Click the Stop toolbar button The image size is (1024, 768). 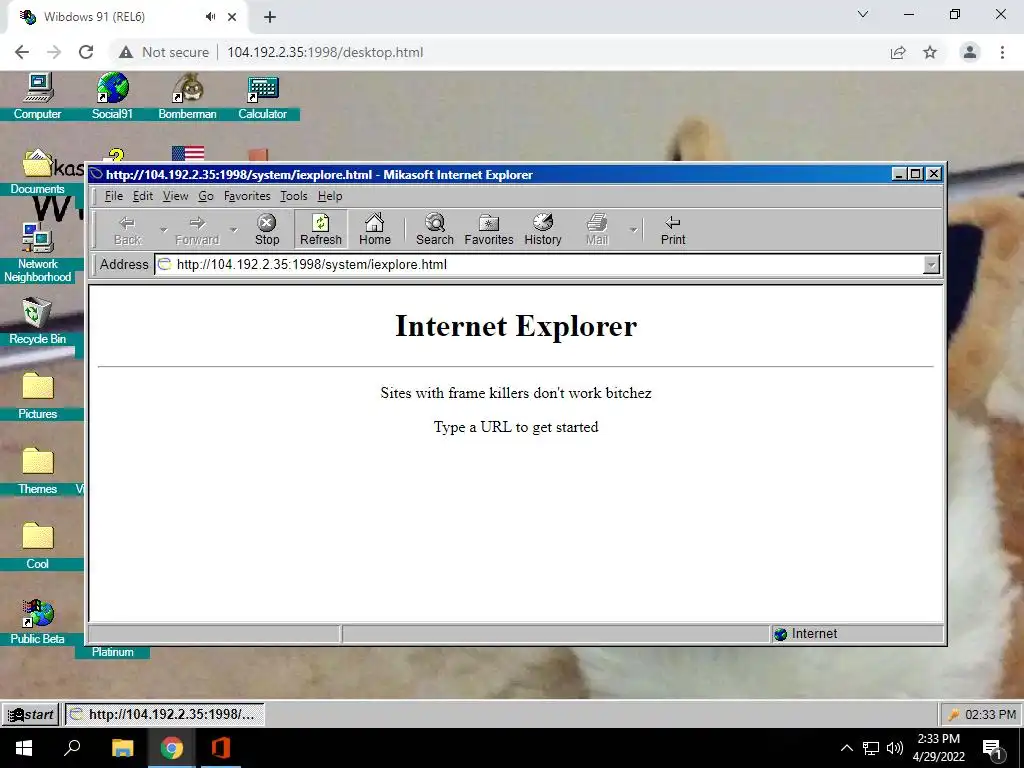point(266,230)
